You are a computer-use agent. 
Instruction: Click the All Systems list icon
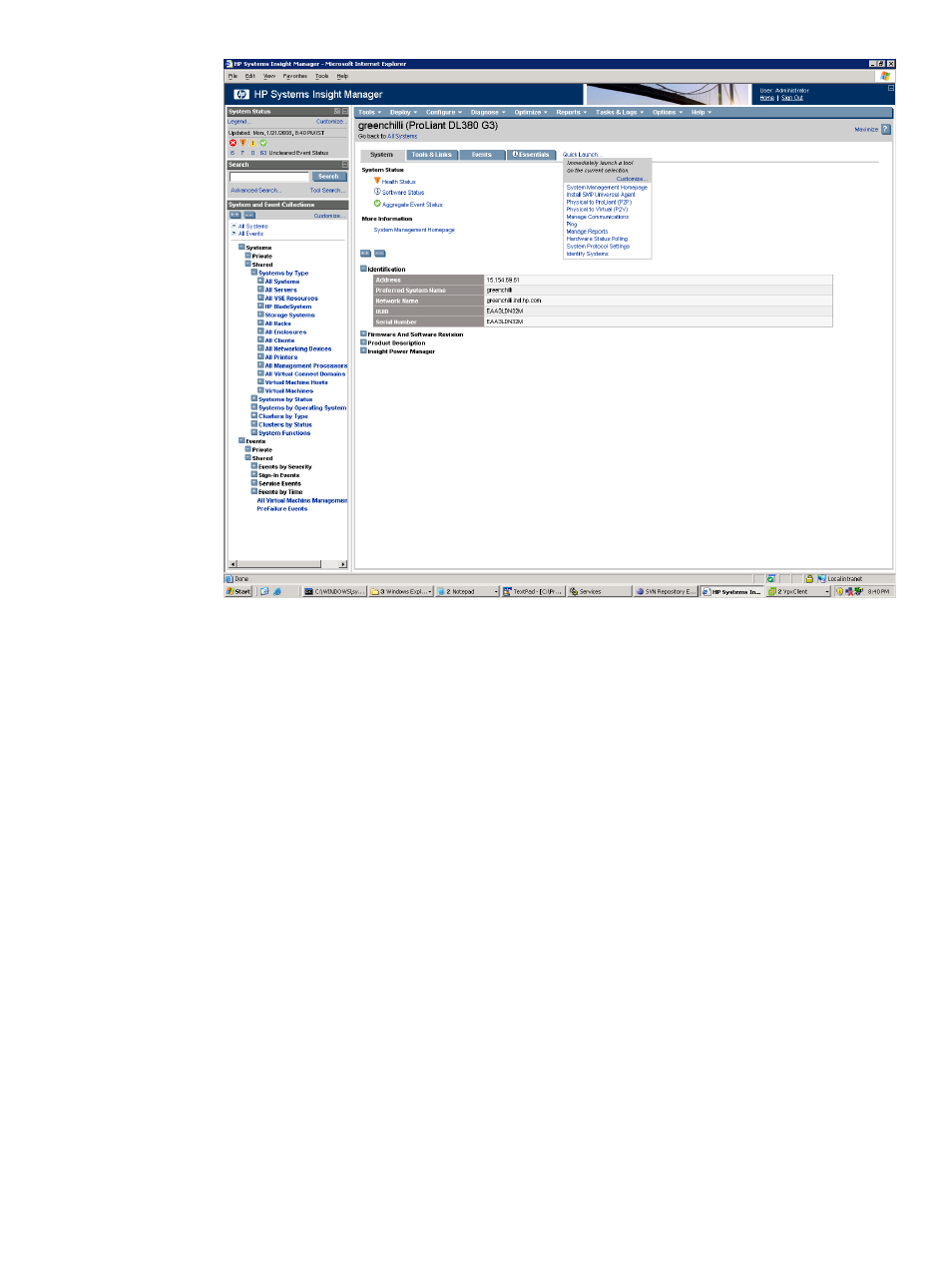[x=234, y=226]
